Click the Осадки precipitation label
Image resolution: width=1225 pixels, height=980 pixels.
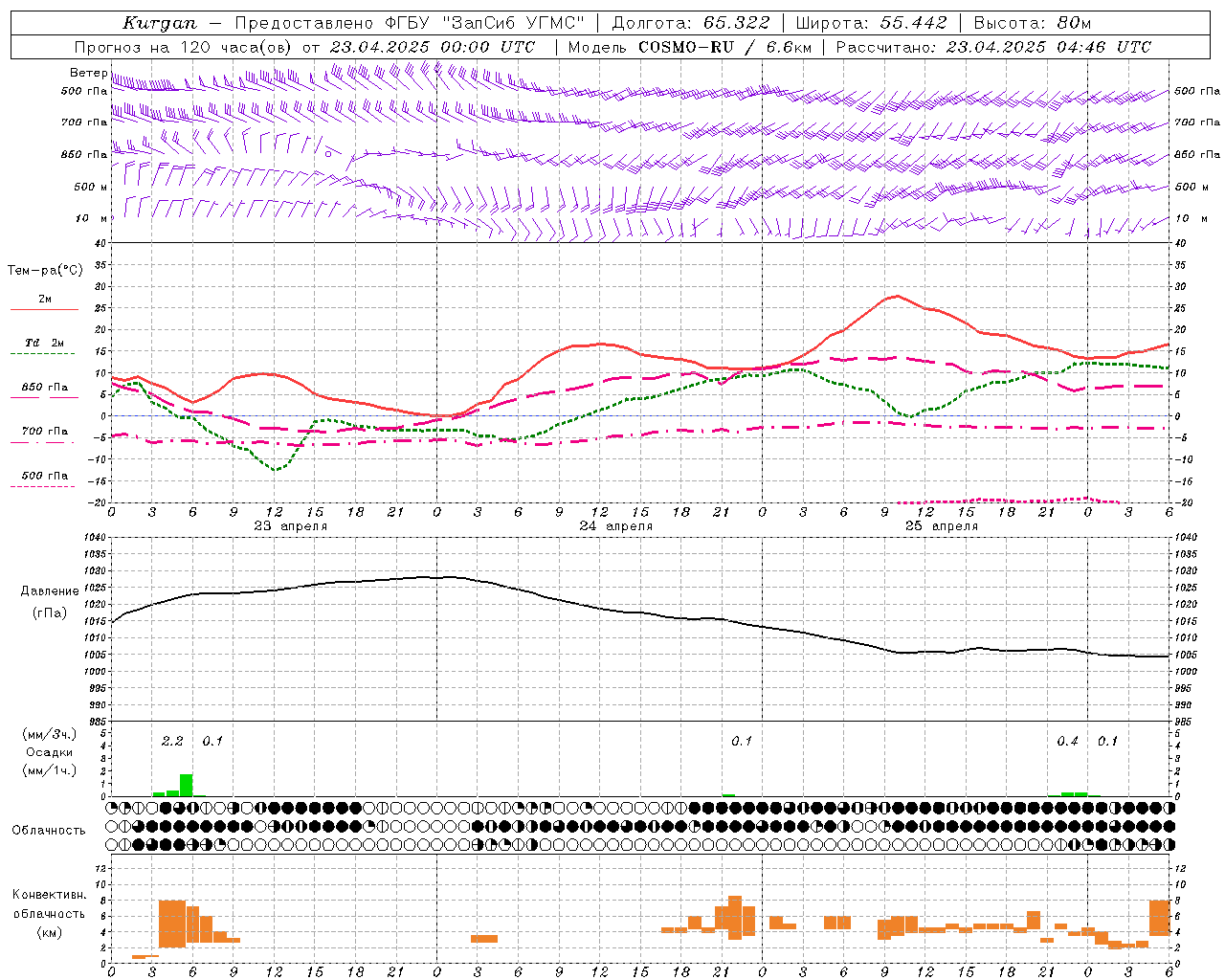(x=50, y=752)
